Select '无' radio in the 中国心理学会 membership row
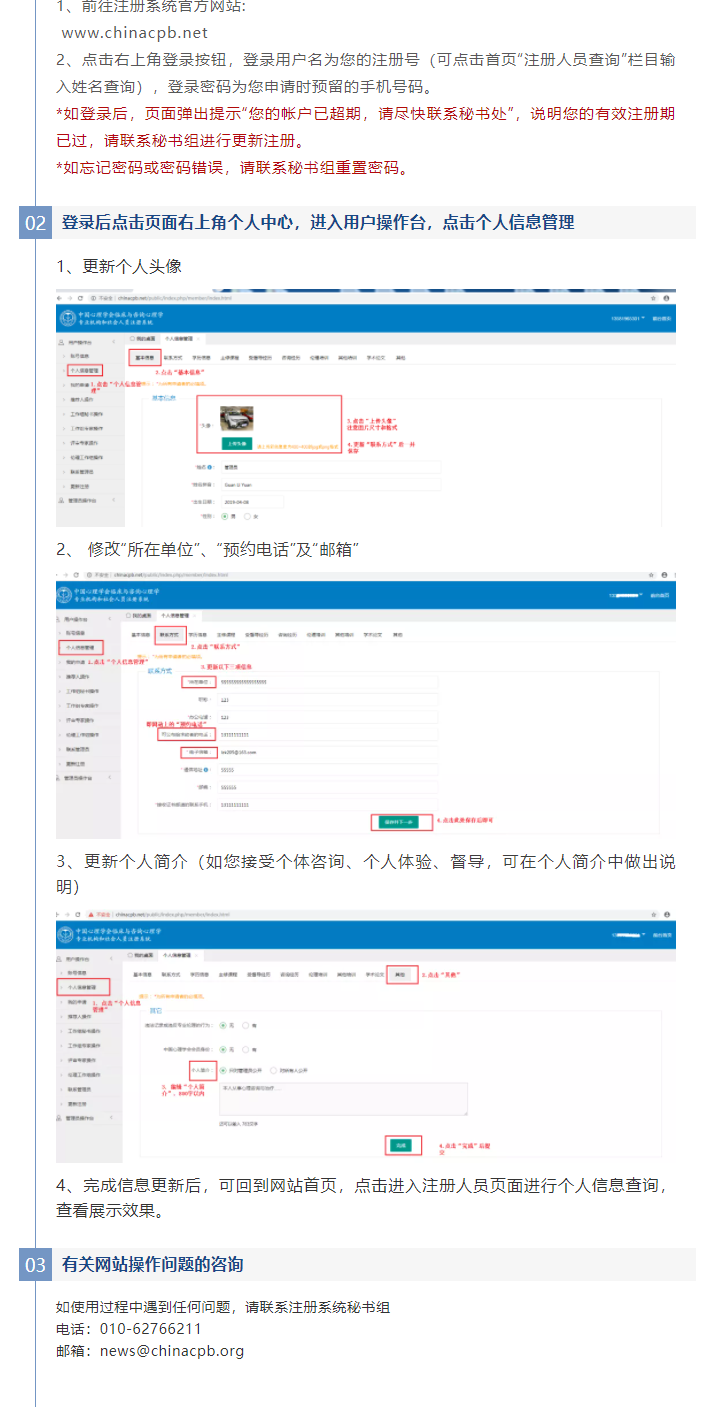 click(x=223, y=1048)
